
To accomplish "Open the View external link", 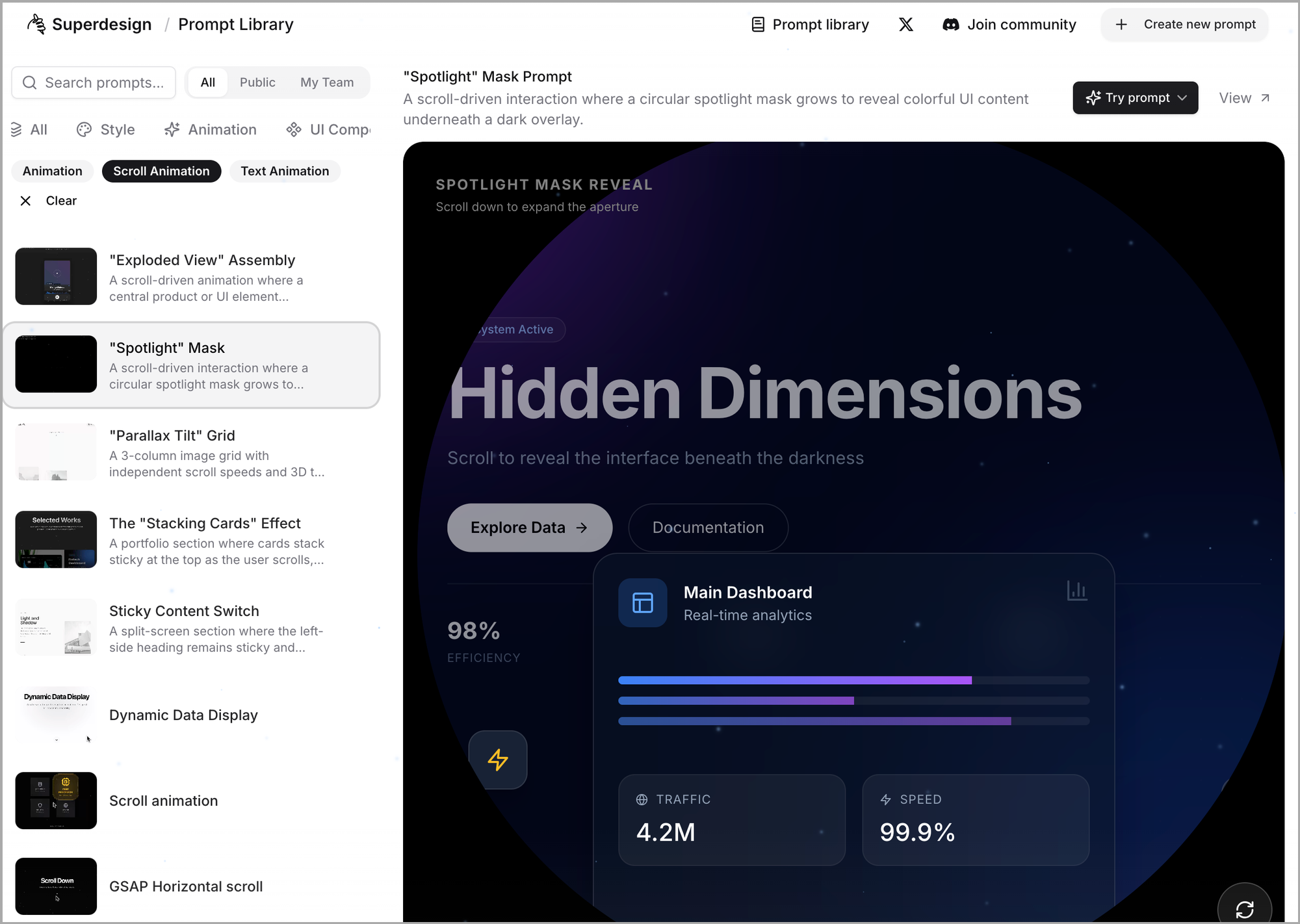I will [1244, 98].
